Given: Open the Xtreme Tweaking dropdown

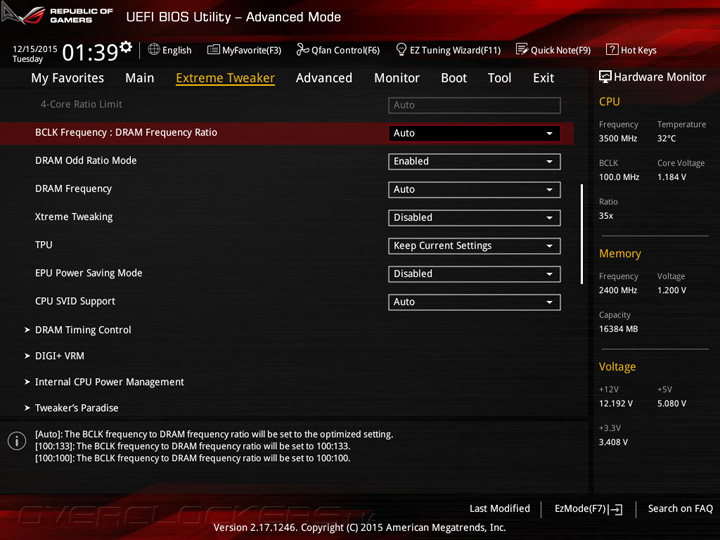Looking at the screenshot, I should click(x=474, y=218).
